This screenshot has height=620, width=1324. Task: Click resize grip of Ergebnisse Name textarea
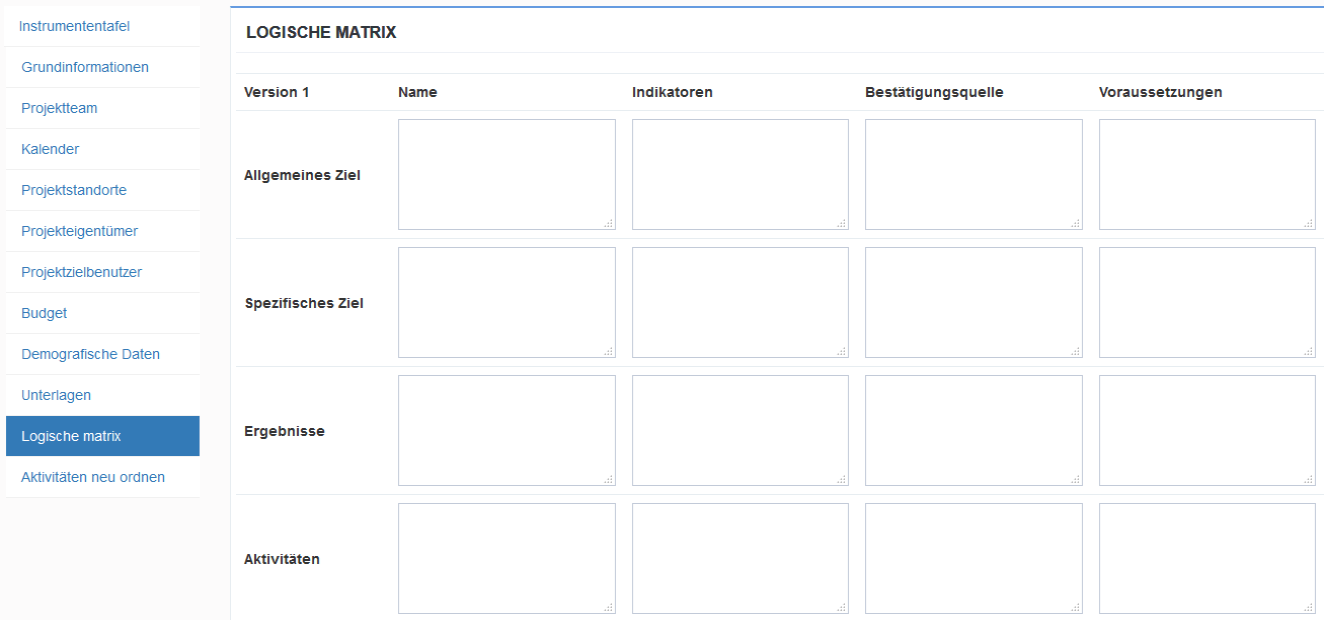click(609, 480)
